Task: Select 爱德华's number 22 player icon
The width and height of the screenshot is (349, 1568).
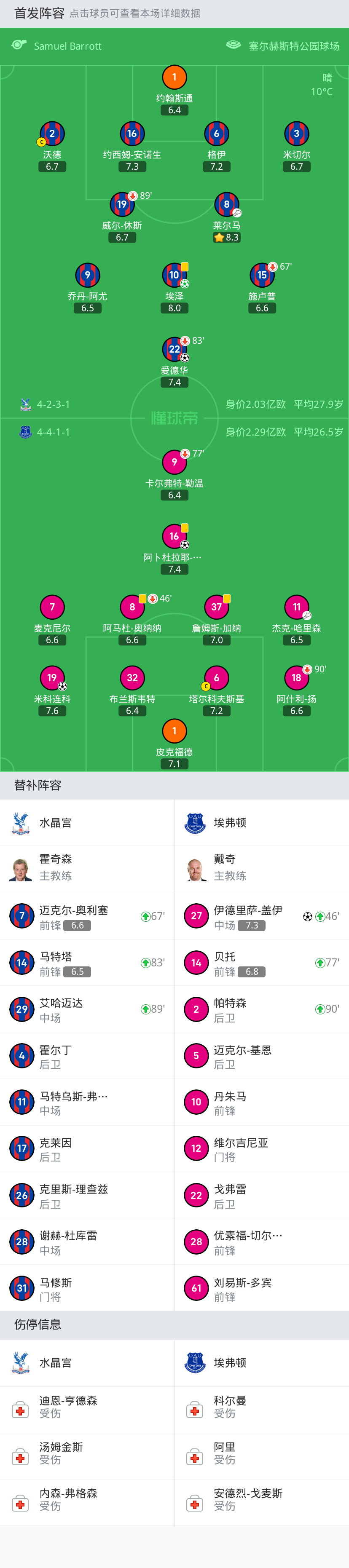Action: coord(174,349)
